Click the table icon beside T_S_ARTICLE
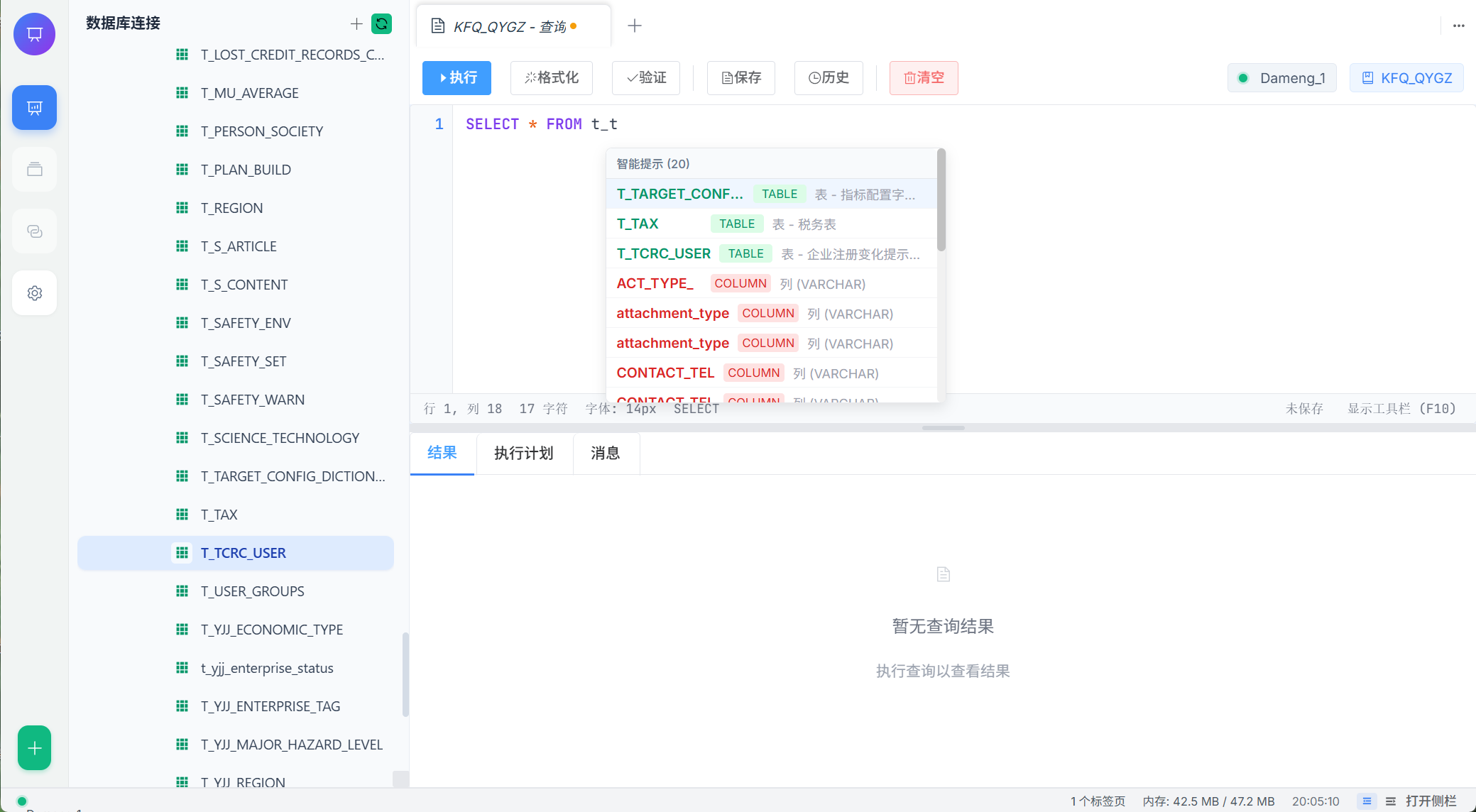1476x812 pixels. click(182, 246)
